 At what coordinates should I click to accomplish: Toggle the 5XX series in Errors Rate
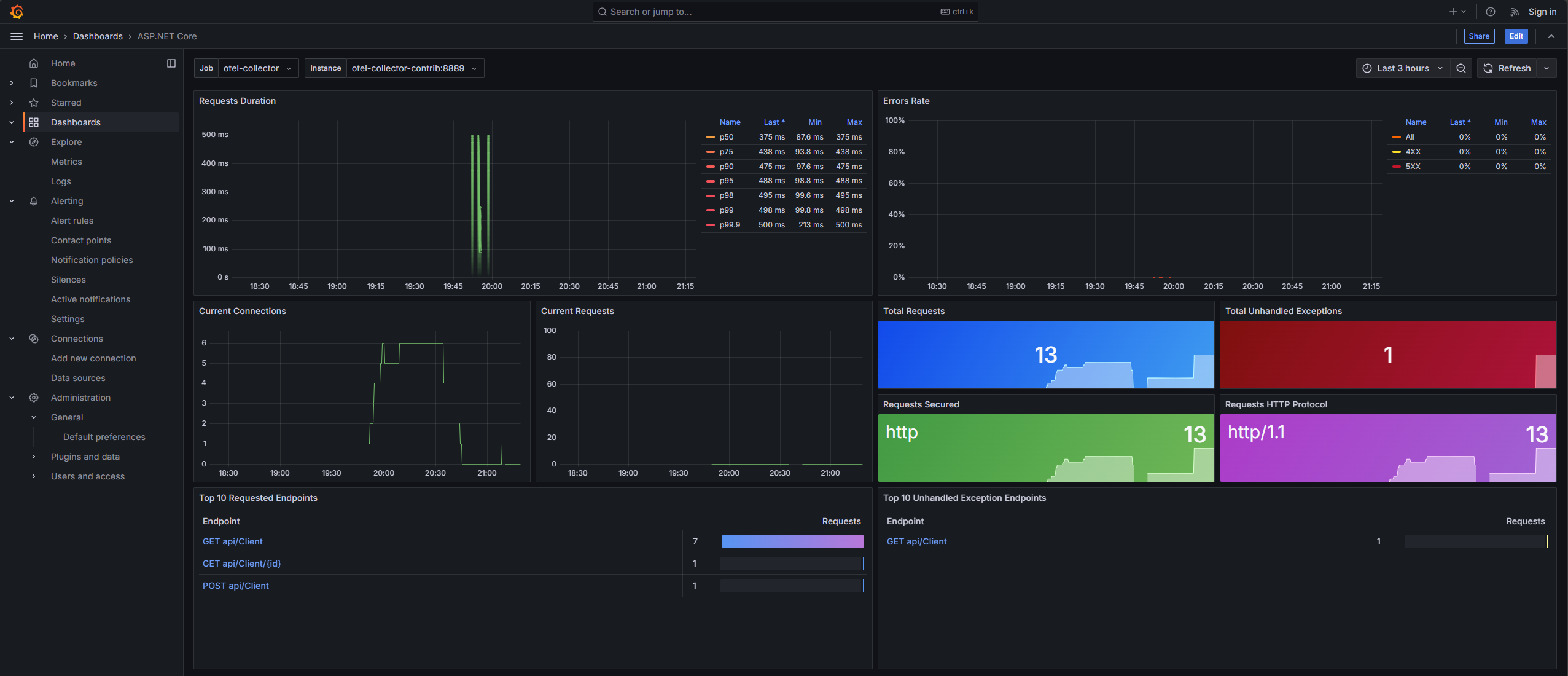coord(1413,167)
